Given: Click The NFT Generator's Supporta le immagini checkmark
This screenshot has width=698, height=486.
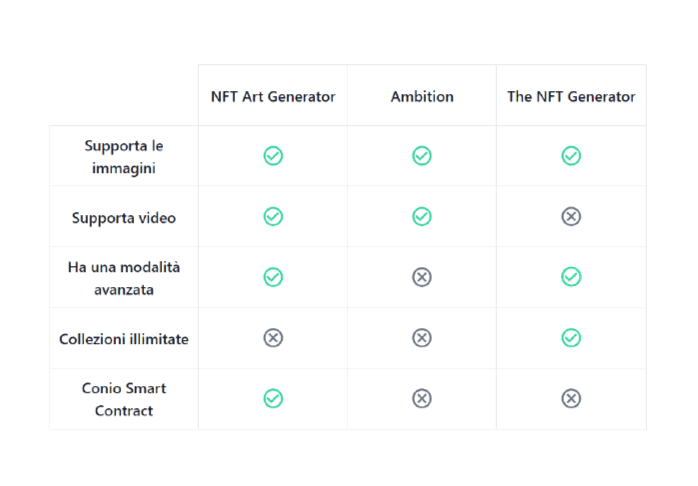Looking at the screenshot, I should tap(571, 156).
